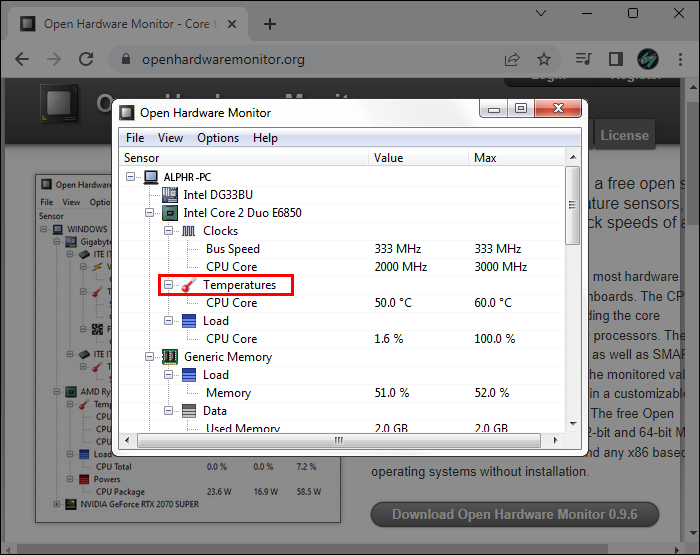Open the License tab on website
The width and height of the screenshot is (700, 555).
(624, 135)
